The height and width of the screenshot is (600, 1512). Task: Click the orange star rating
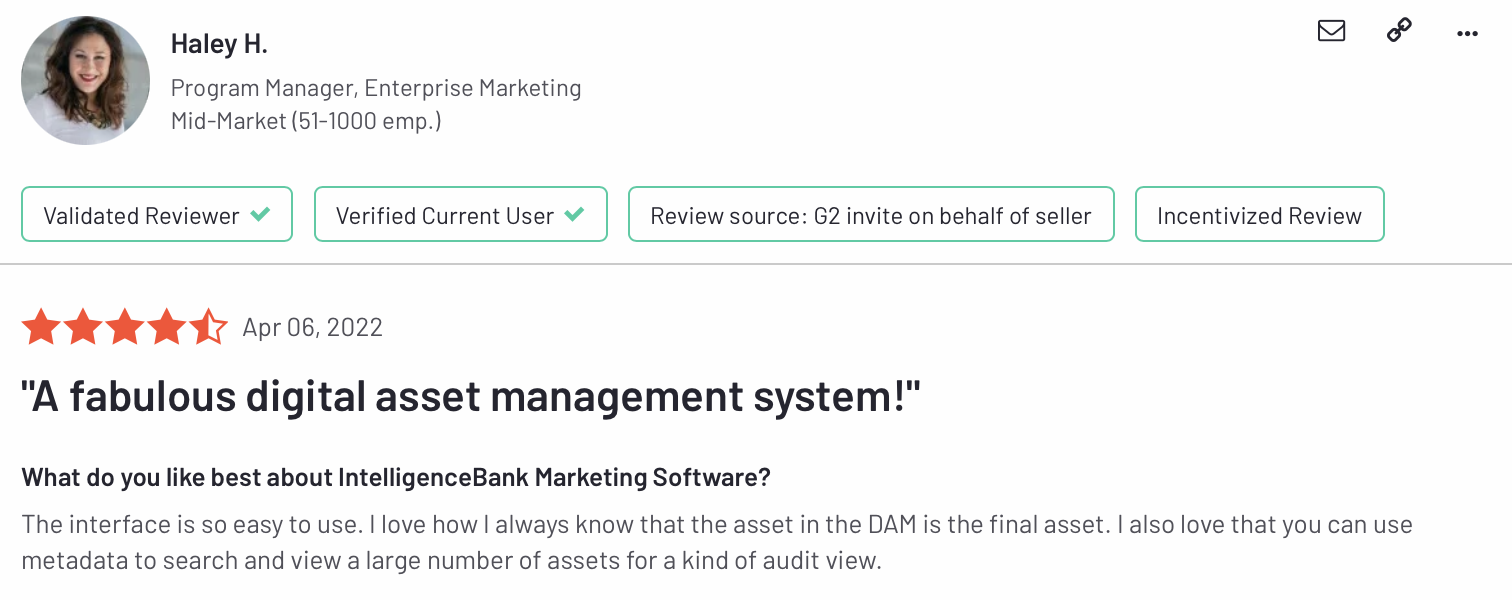point(125,327)
